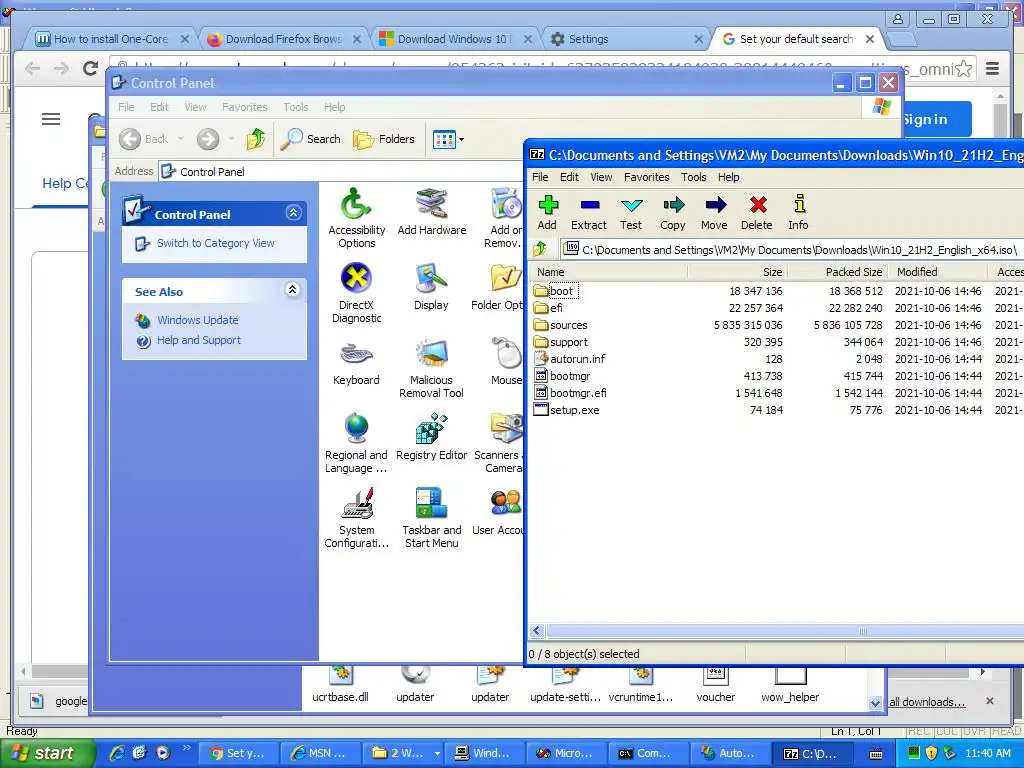The image size is (1024, 768).
Task: Open Windows Update link
Action: point(198,320)
